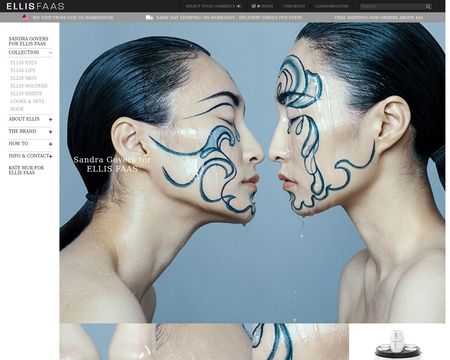The image size is (450, 360).
Task: Open the Login/Register link
Action: [332, 6]
